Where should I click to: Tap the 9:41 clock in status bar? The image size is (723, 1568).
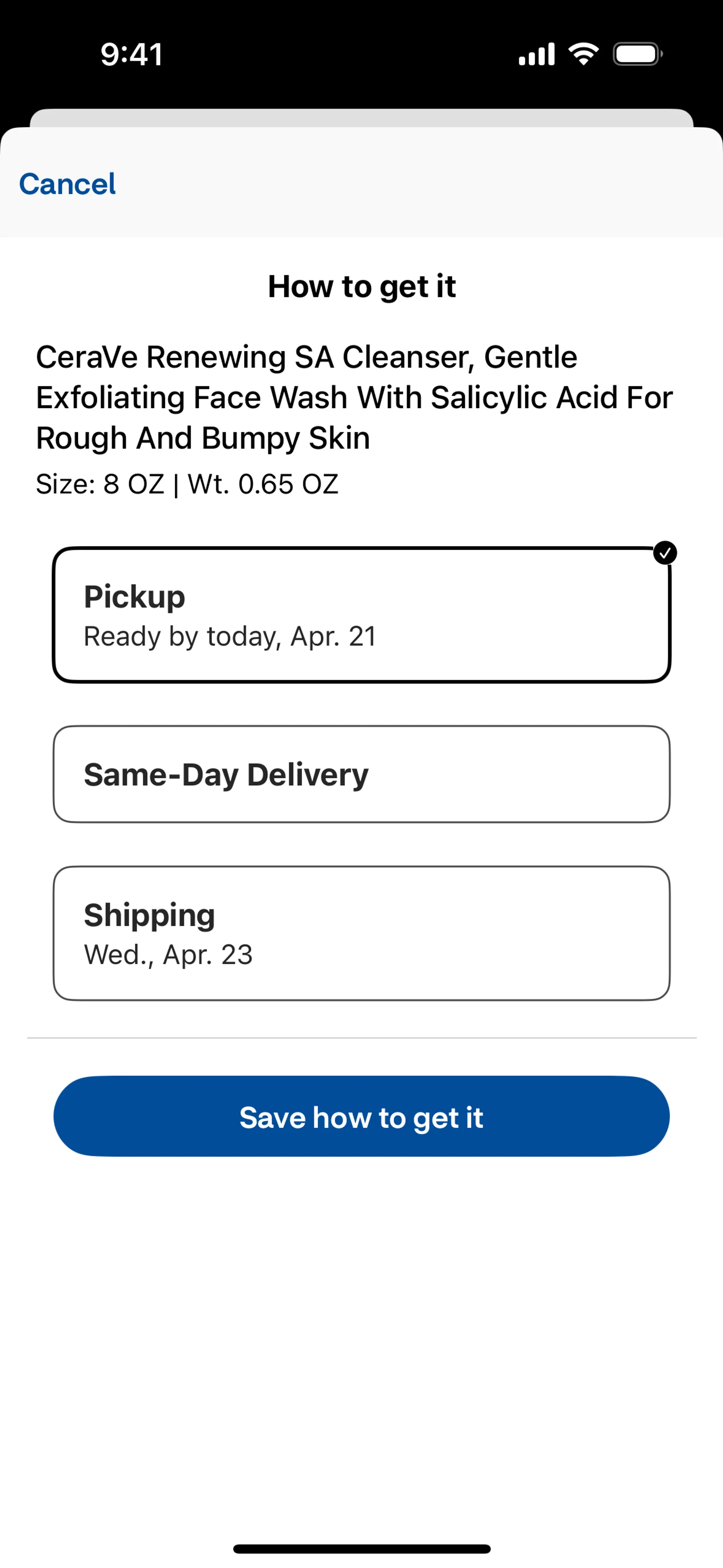(x=131, y=55)
